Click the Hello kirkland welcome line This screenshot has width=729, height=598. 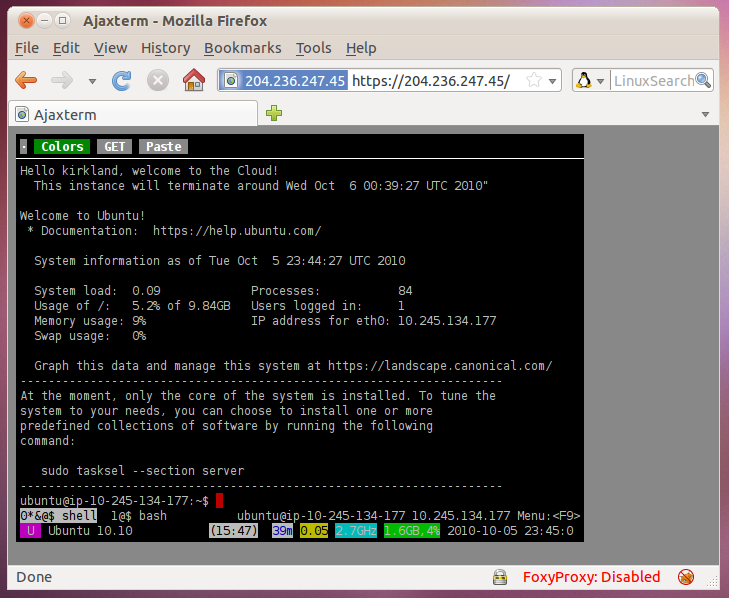[x=149, y=171]
